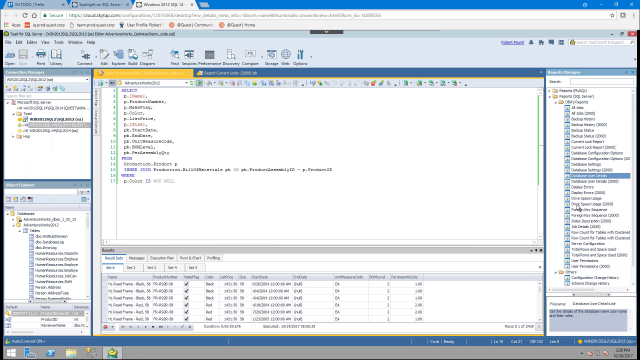Toggle the AutoCommit ON status setting
The width and height of the screenshot is (640, 360).
26,341
